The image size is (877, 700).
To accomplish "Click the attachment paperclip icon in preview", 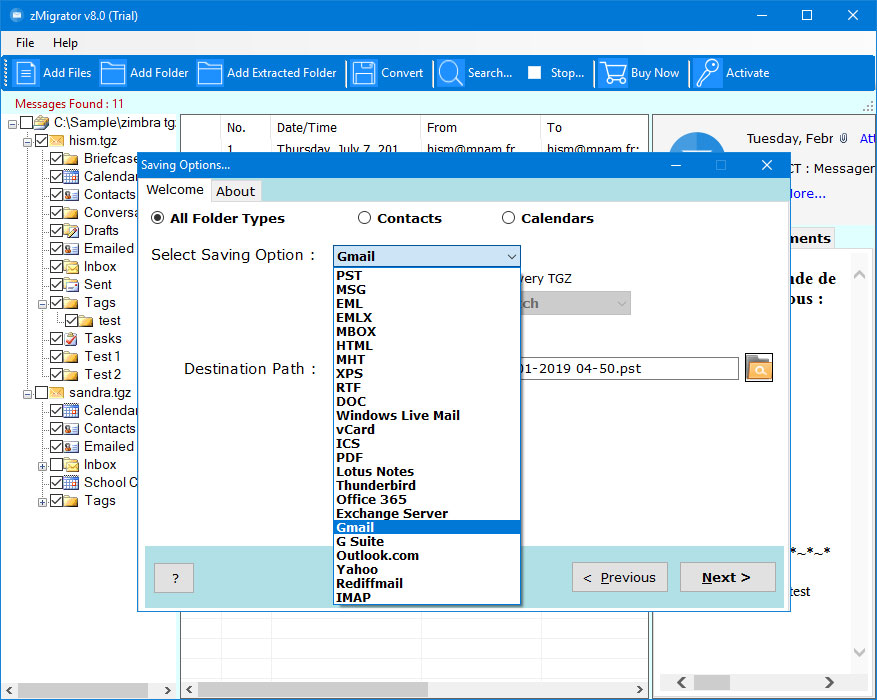I will point(843,138).
